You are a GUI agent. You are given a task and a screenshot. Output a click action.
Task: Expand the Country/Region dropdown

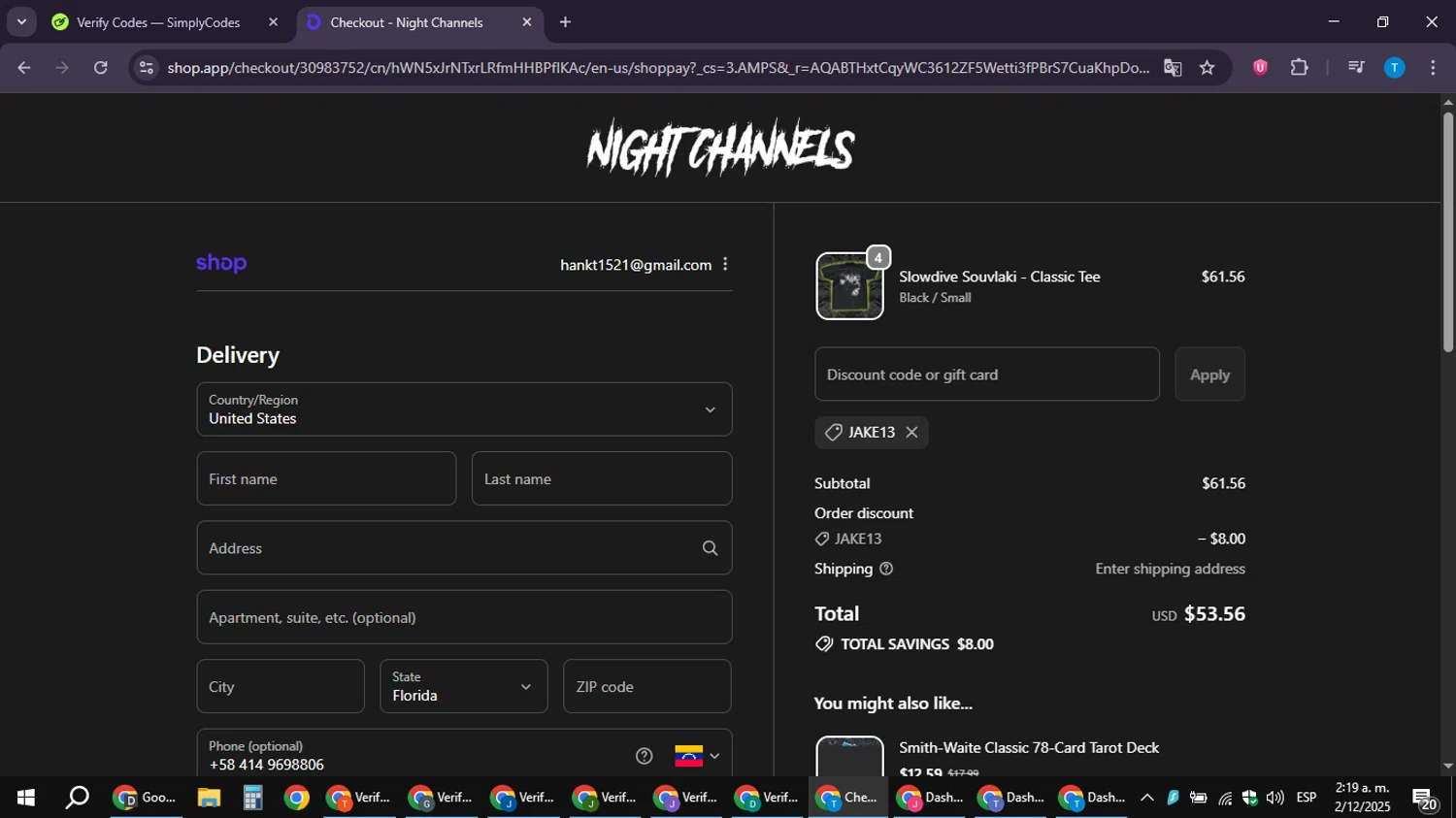pyautogui.click(x=464, y=409)
